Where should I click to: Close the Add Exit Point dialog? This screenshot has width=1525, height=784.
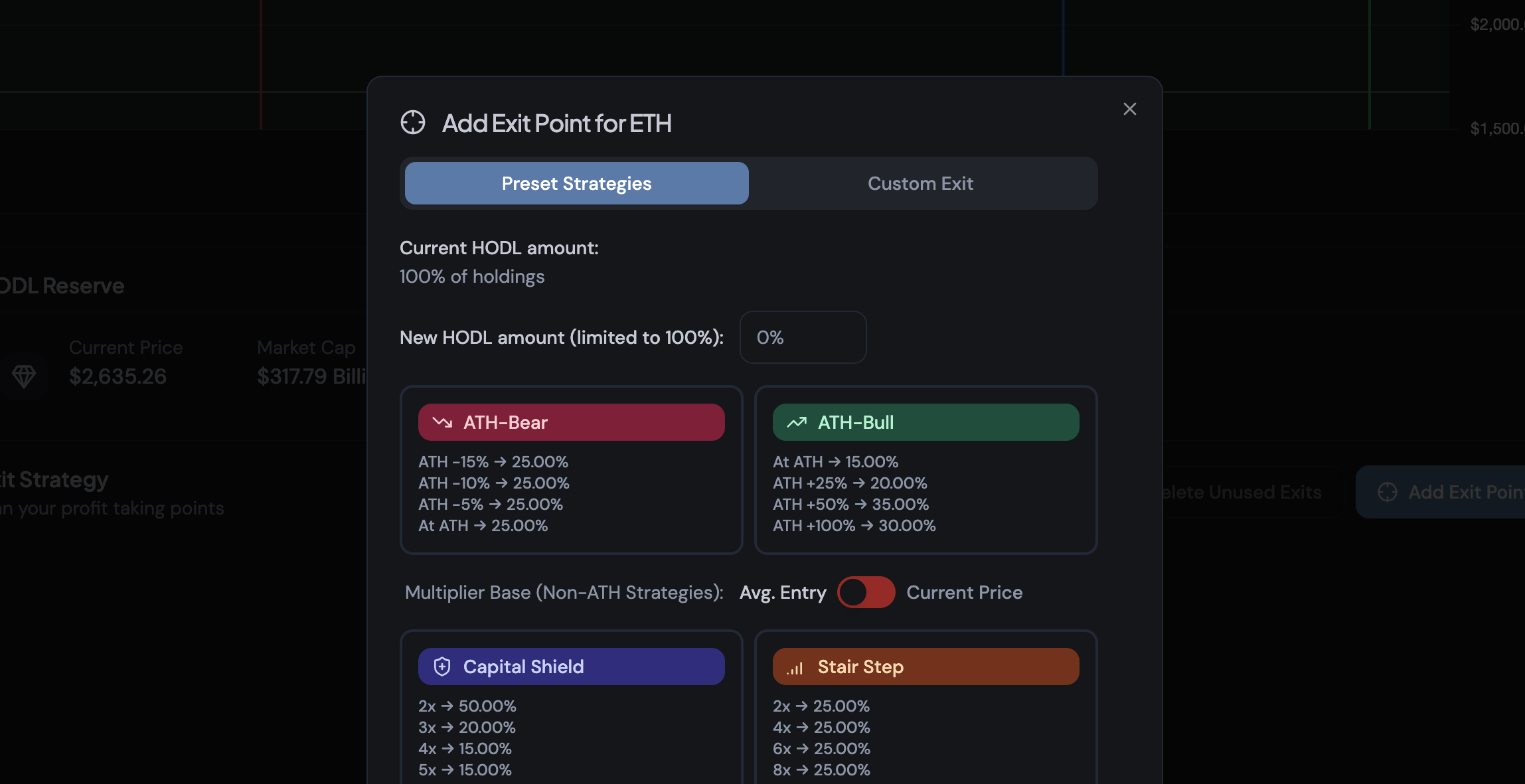(1129, 109)
